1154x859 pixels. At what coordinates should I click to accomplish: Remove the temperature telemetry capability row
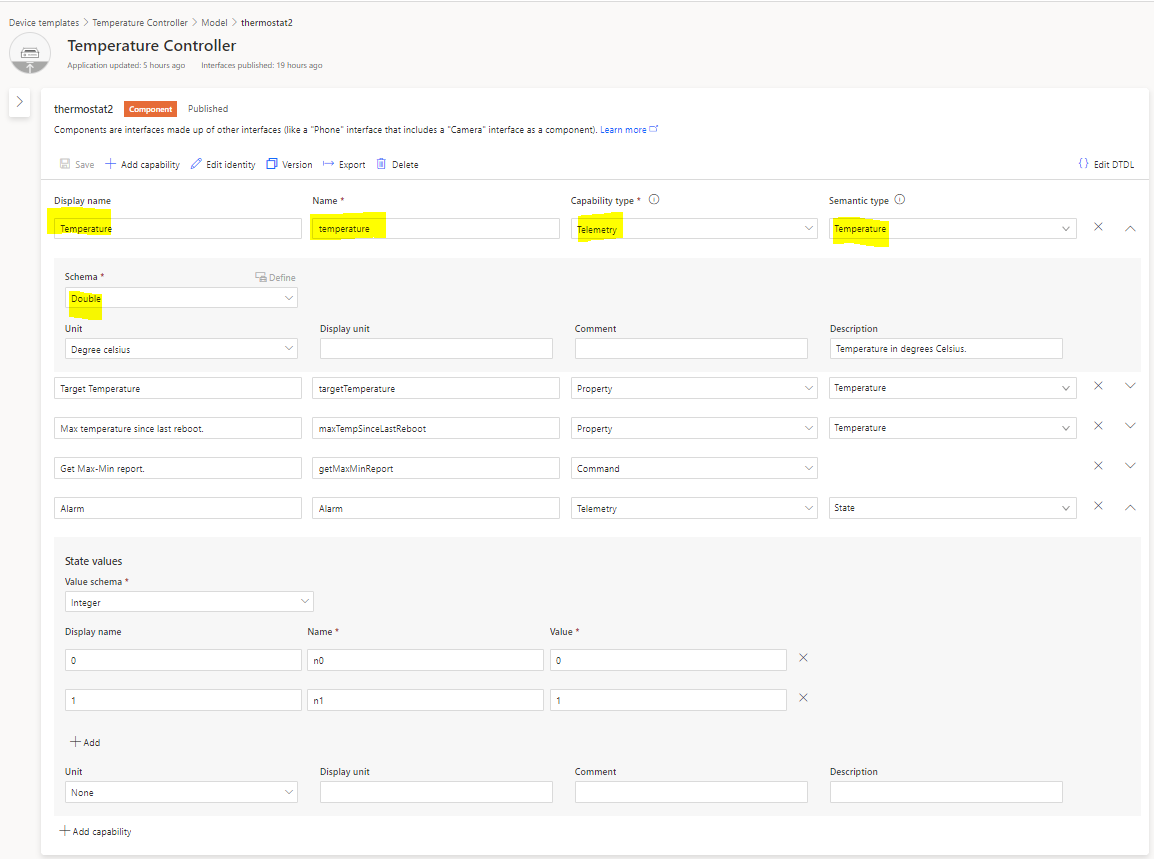[1098, 227]
